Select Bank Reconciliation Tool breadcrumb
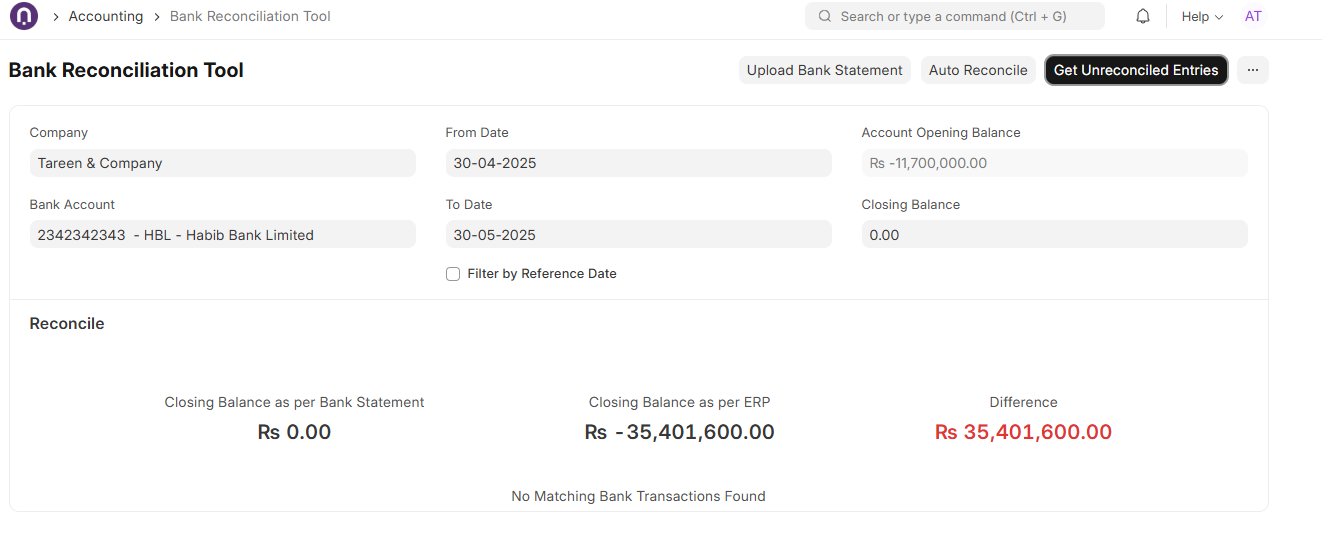Viewport: 1322px width, 546px height. point(250,17)
